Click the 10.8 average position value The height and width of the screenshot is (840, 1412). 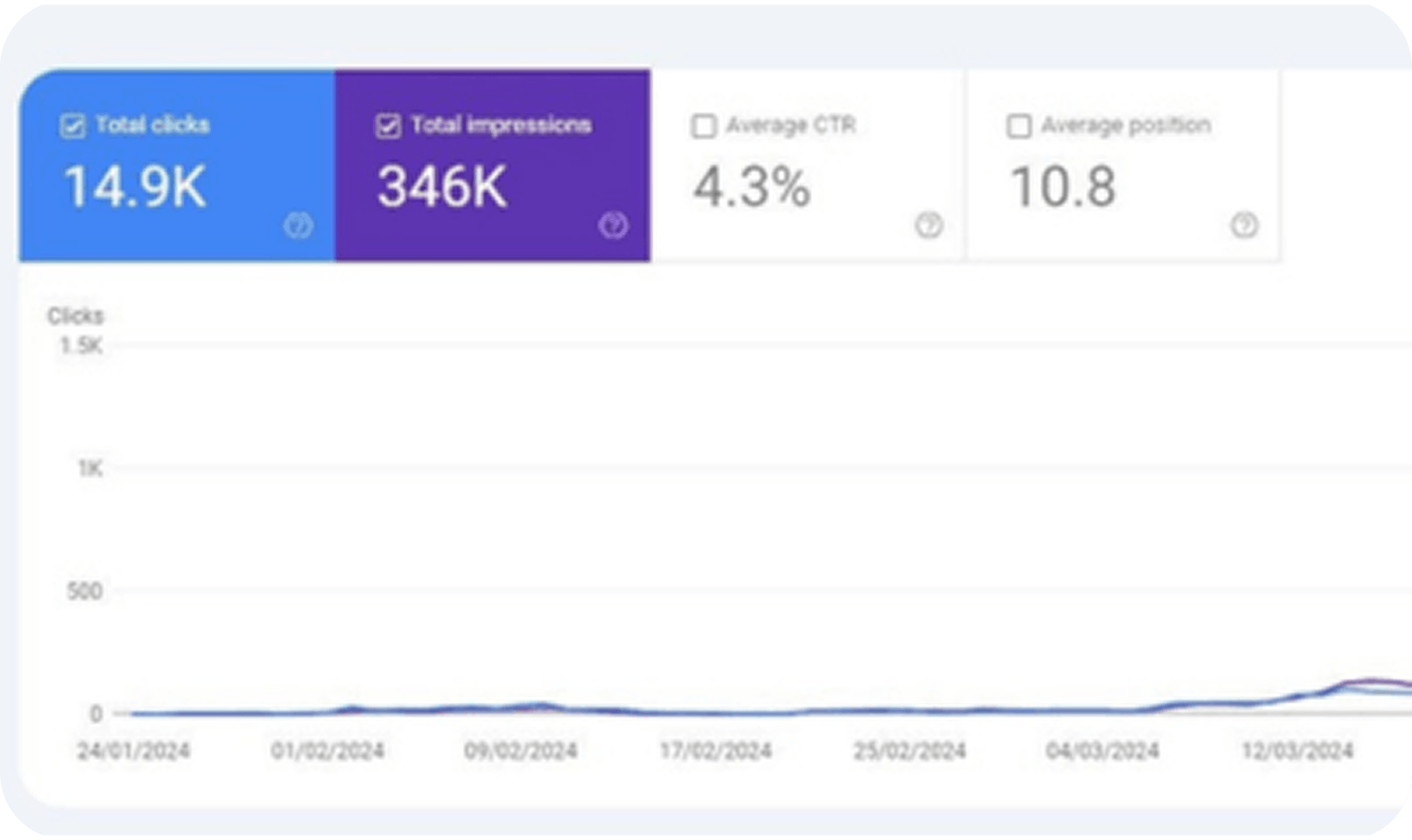click(x=1062, y=186)
